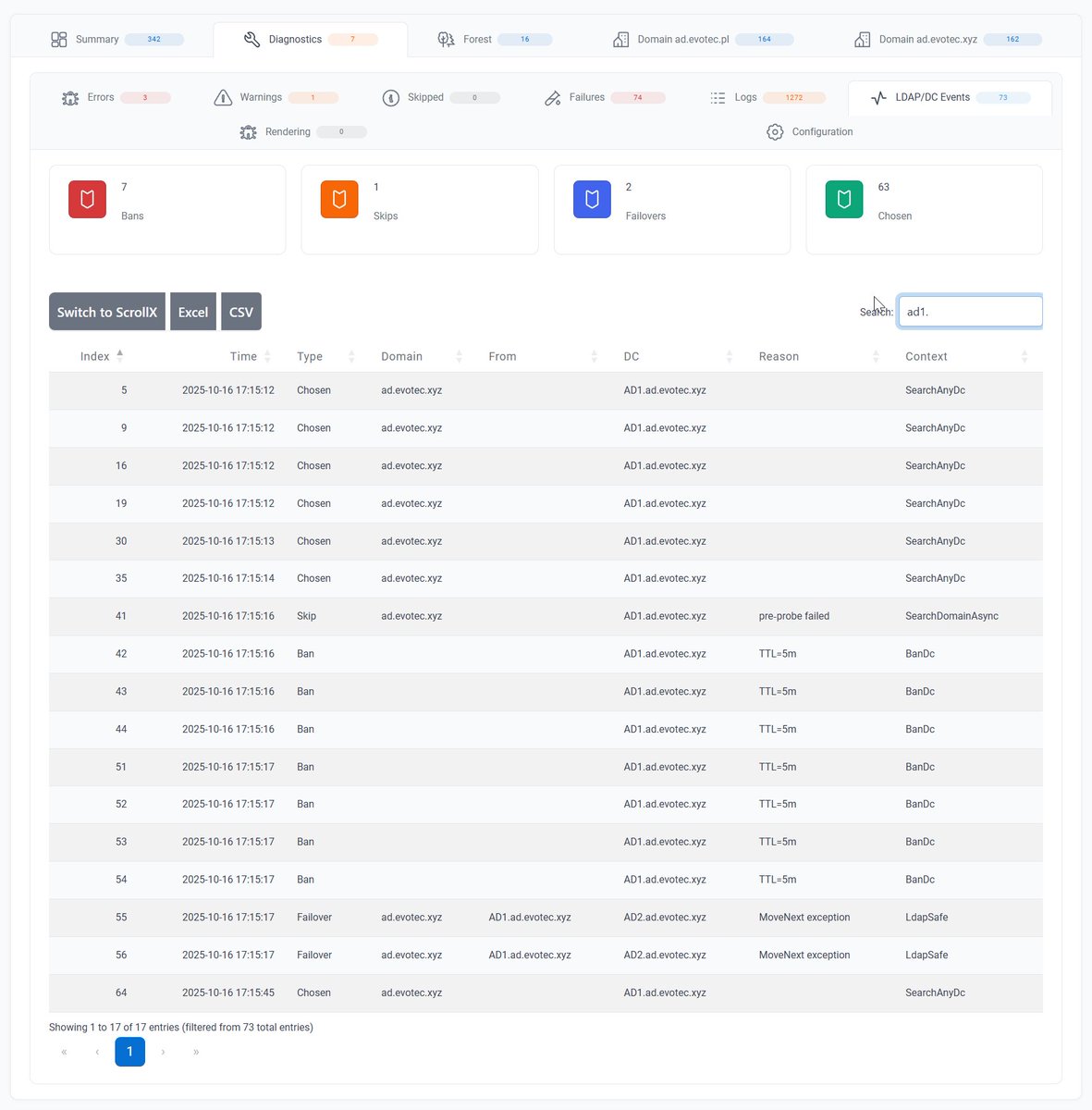This screenshot has height=1110, width=1092.
Task: Select page 1 in pagination
Action: pyautogui.click(x=129, y=1052)
